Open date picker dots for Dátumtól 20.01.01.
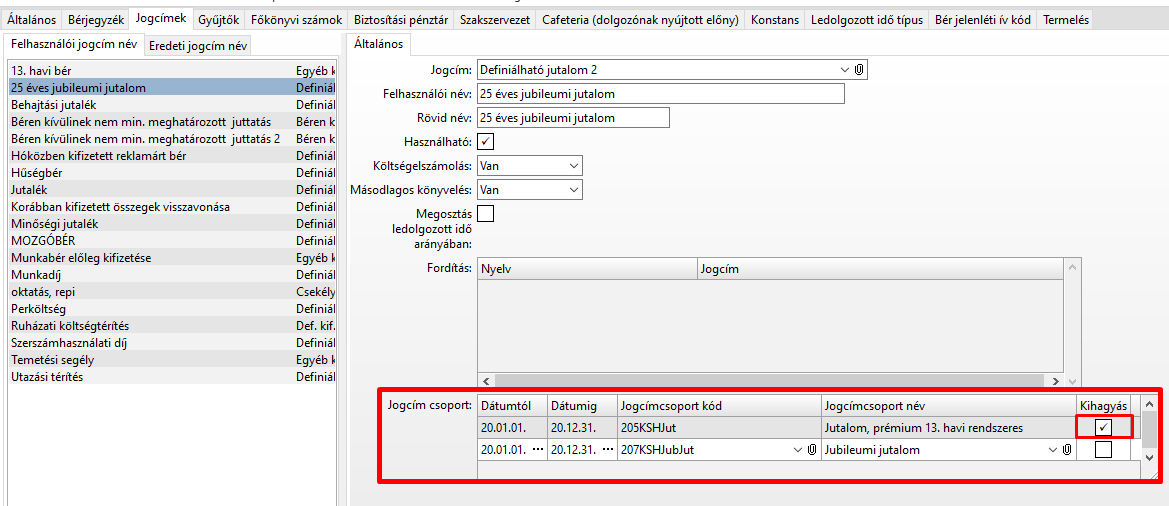Viewport: 1169px width, 506px height. (538, 450)
